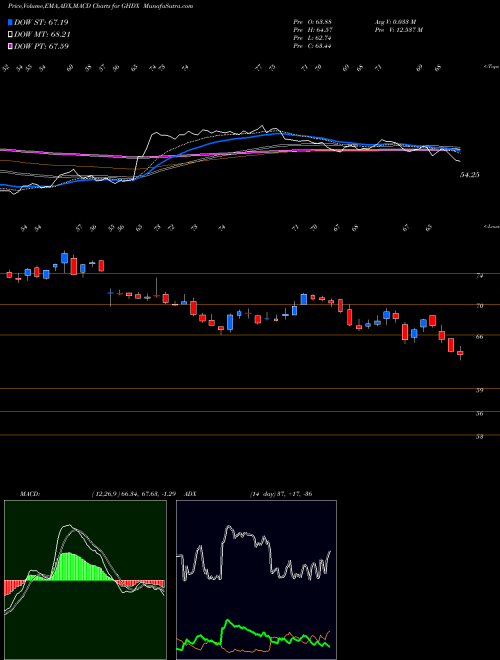Click the 74 price axis label
The height and width of the screenshot is (660, 500).
coord(479,276)
